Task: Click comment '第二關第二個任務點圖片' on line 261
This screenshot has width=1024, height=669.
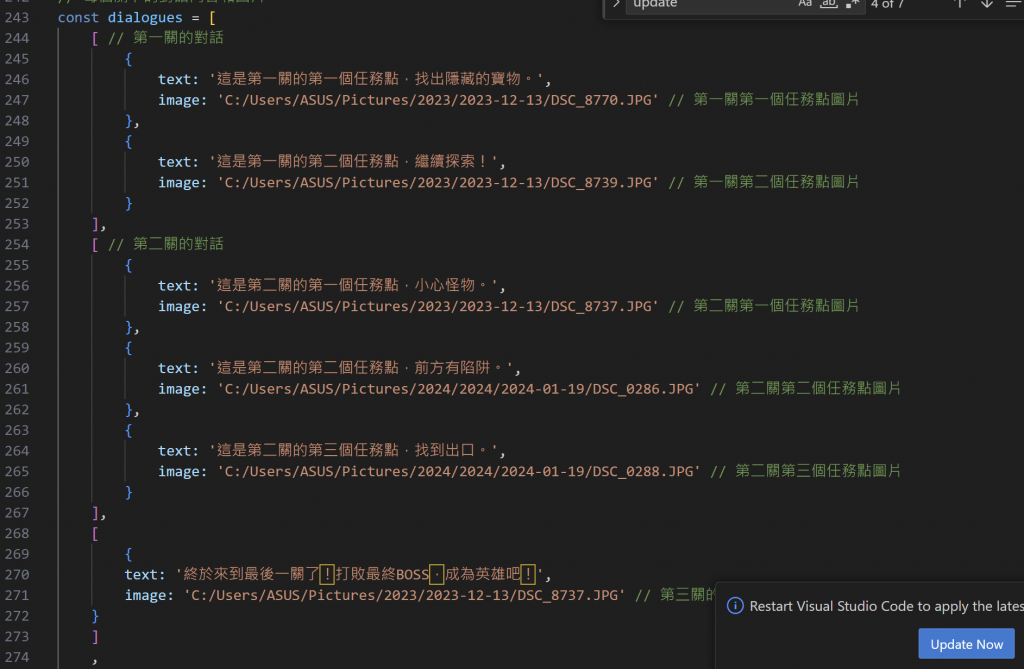Action: pyautogui.click(x=818, y=389)
